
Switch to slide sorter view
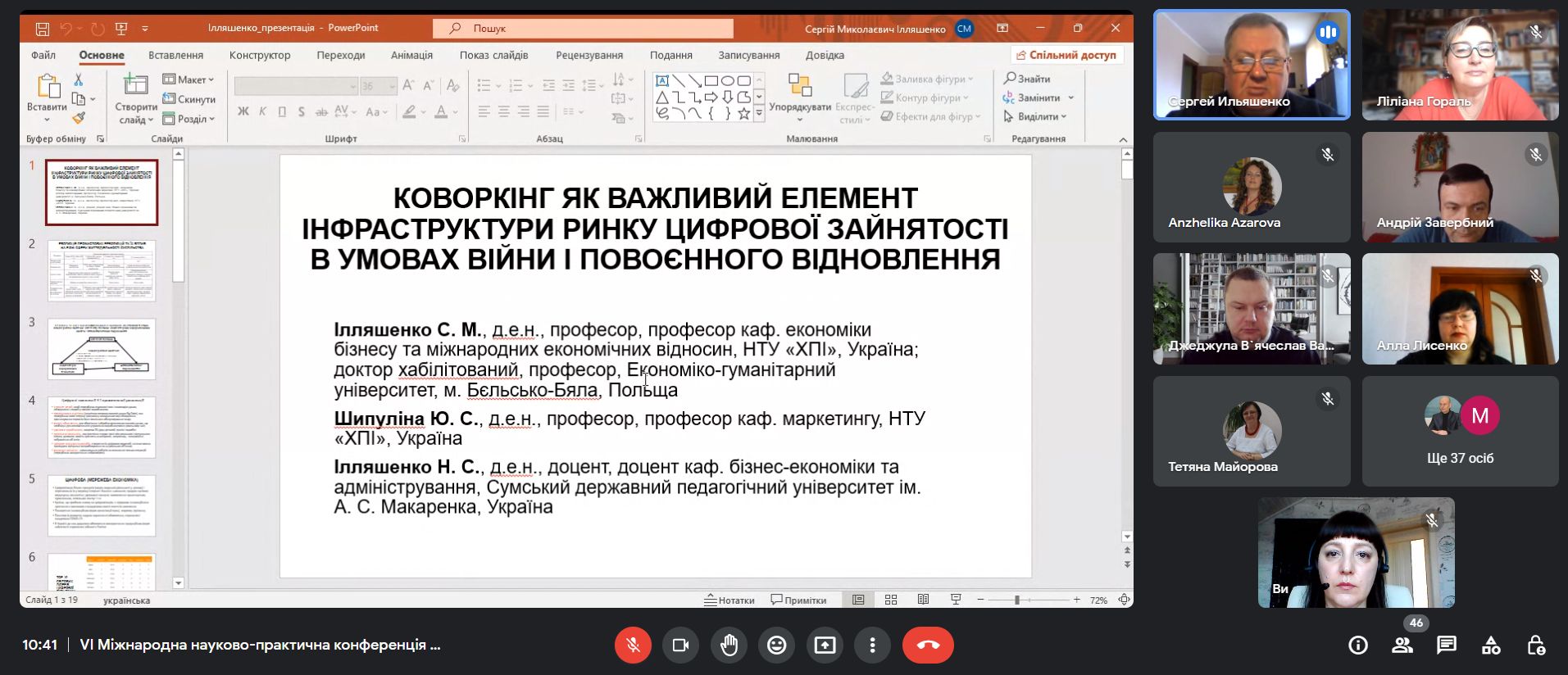[891, 600]
